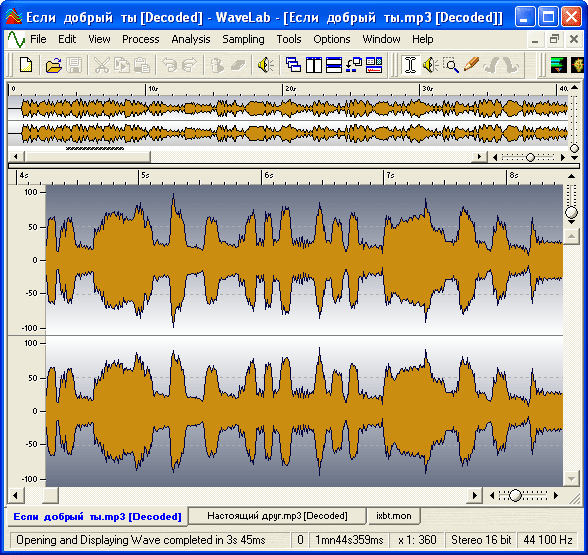The height and width of the screenshot is (555, 588).
Task: Click main waveform vertical scrollbar down arrow
Action: click(x=572, y=478)
